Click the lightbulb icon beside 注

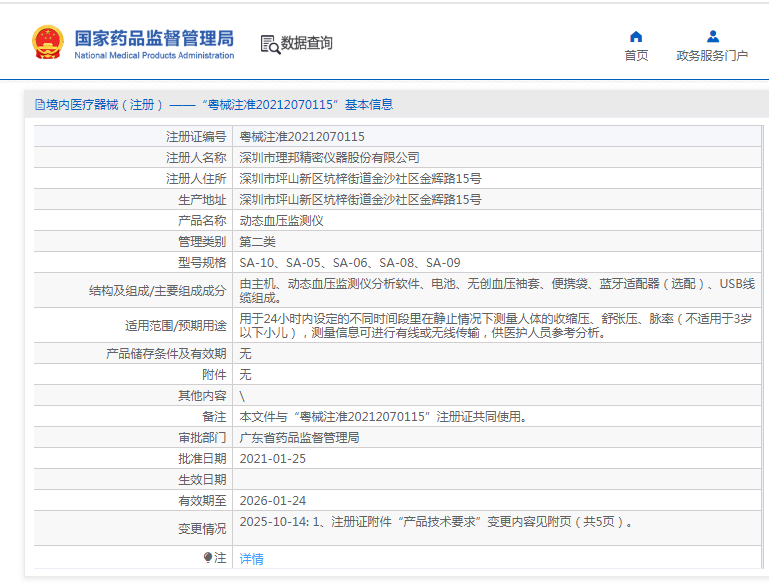tap(208, 557)
